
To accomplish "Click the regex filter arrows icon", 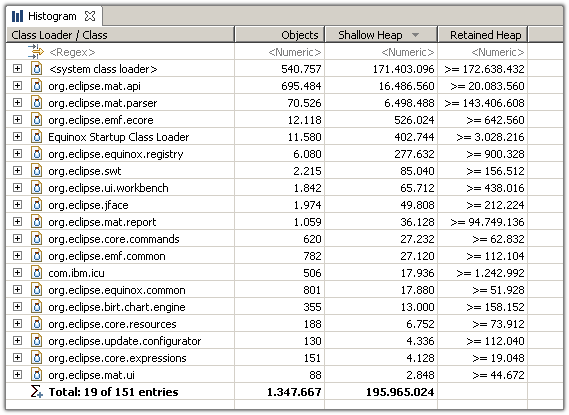I will point(36,52).
